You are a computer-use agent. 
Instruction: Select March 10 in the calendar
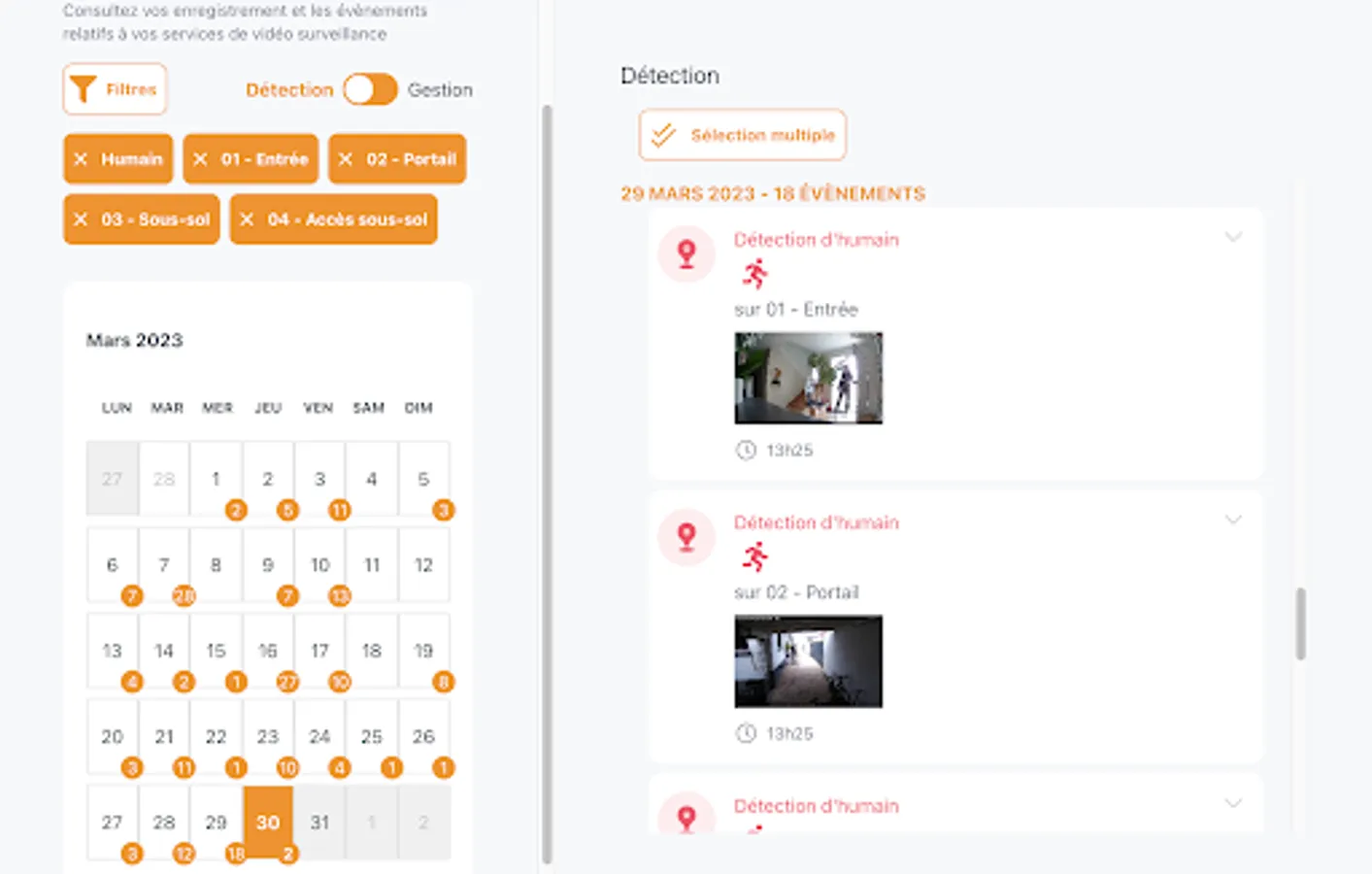(319, 565)
